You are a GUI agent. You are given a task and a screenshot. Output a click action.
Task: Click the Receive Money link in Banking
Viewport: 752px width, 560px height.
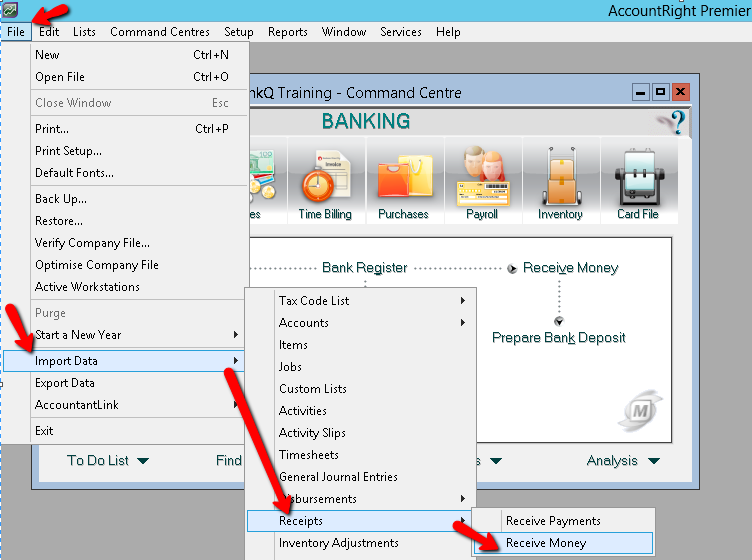coord(570,268)
